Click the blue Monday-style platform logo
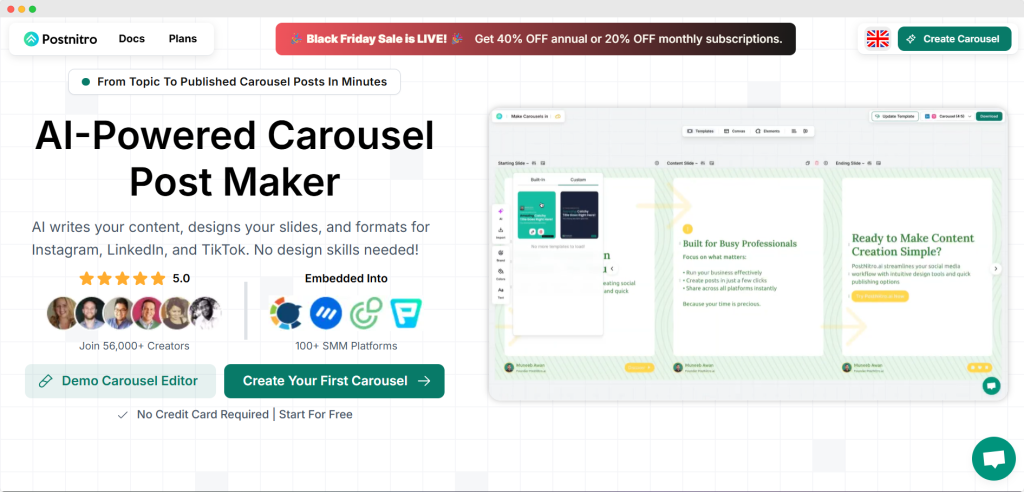 326,314
